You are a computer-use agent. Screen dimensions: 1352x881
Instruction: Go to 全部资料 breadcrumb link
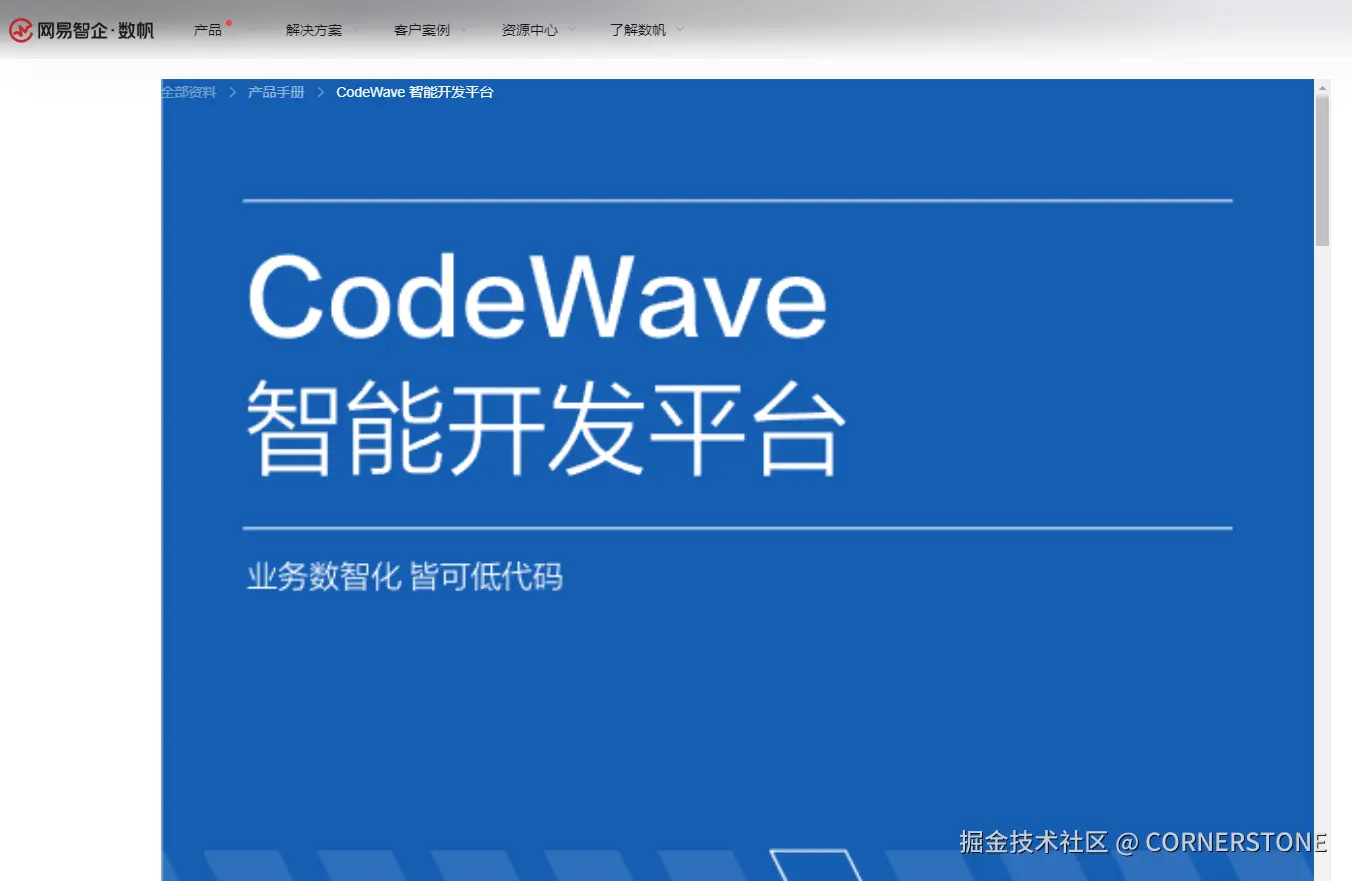[189, 92]
